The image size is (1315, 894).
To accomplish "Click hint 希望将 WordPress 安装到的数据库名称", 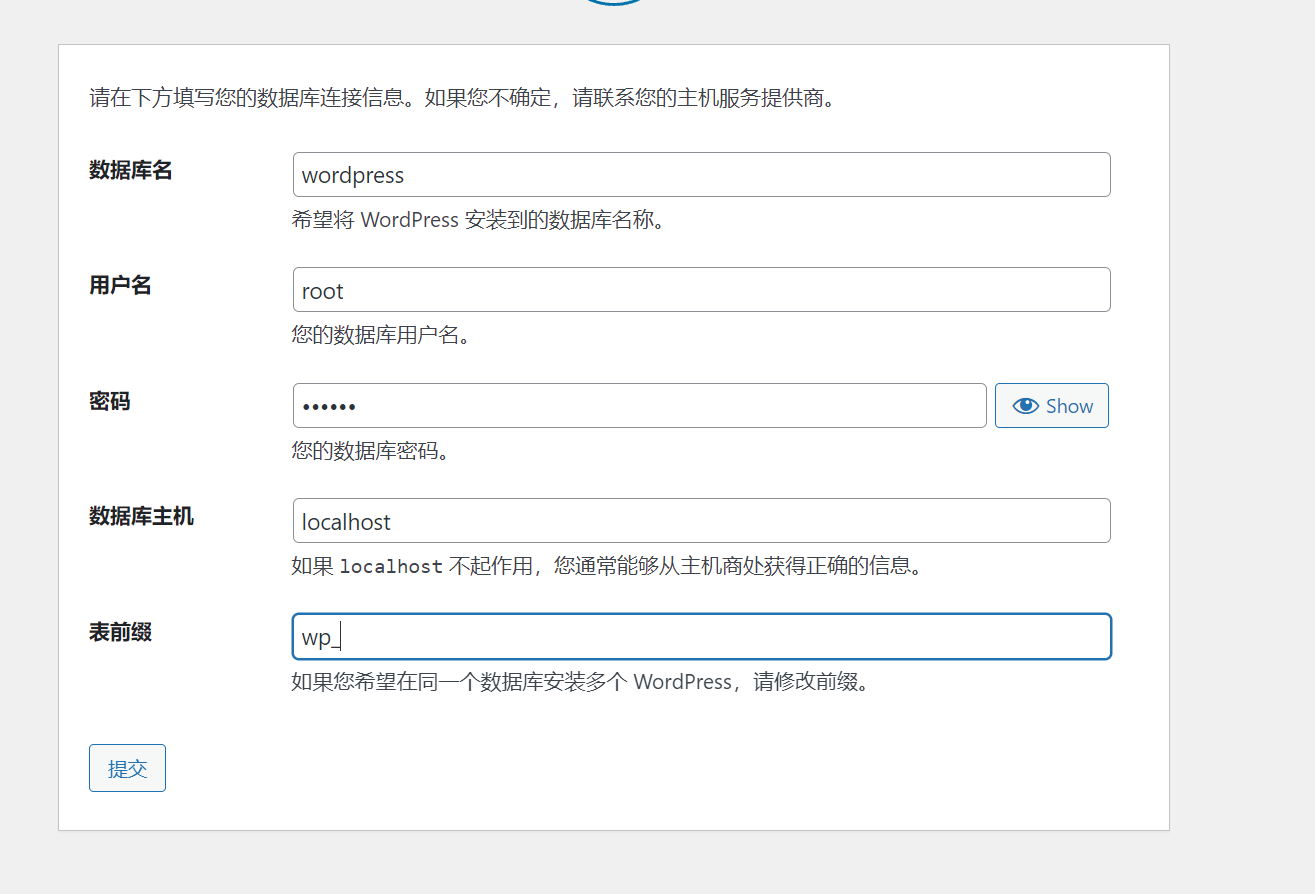I will pyautogui.click(x=479, y=220).
